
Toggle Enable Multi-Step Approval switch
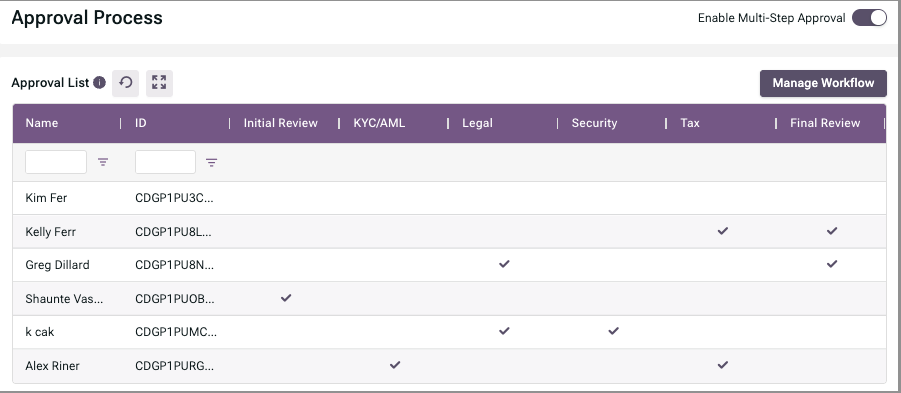[x=869, y=18]
